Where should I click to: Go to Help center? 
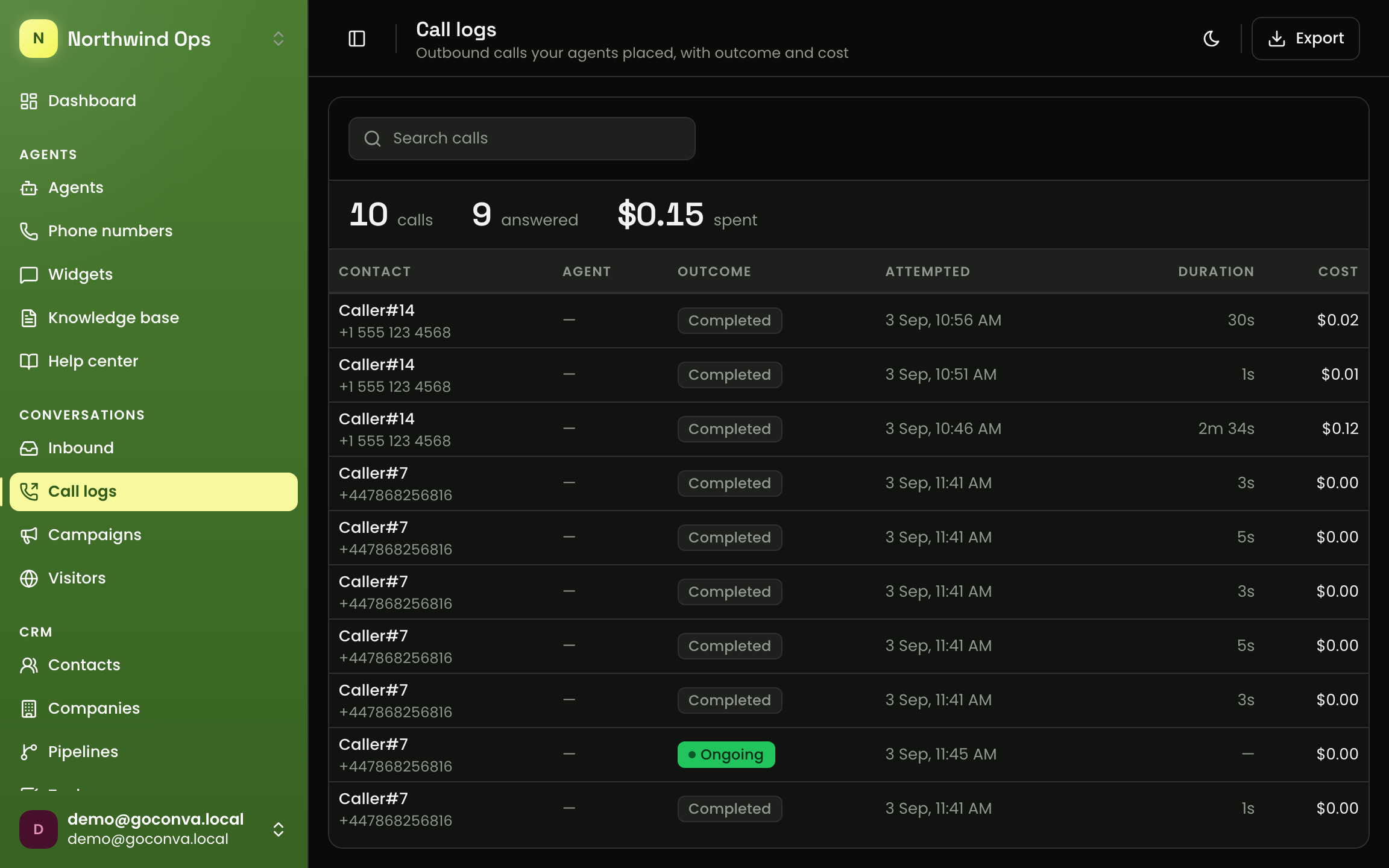coord(154,361)
